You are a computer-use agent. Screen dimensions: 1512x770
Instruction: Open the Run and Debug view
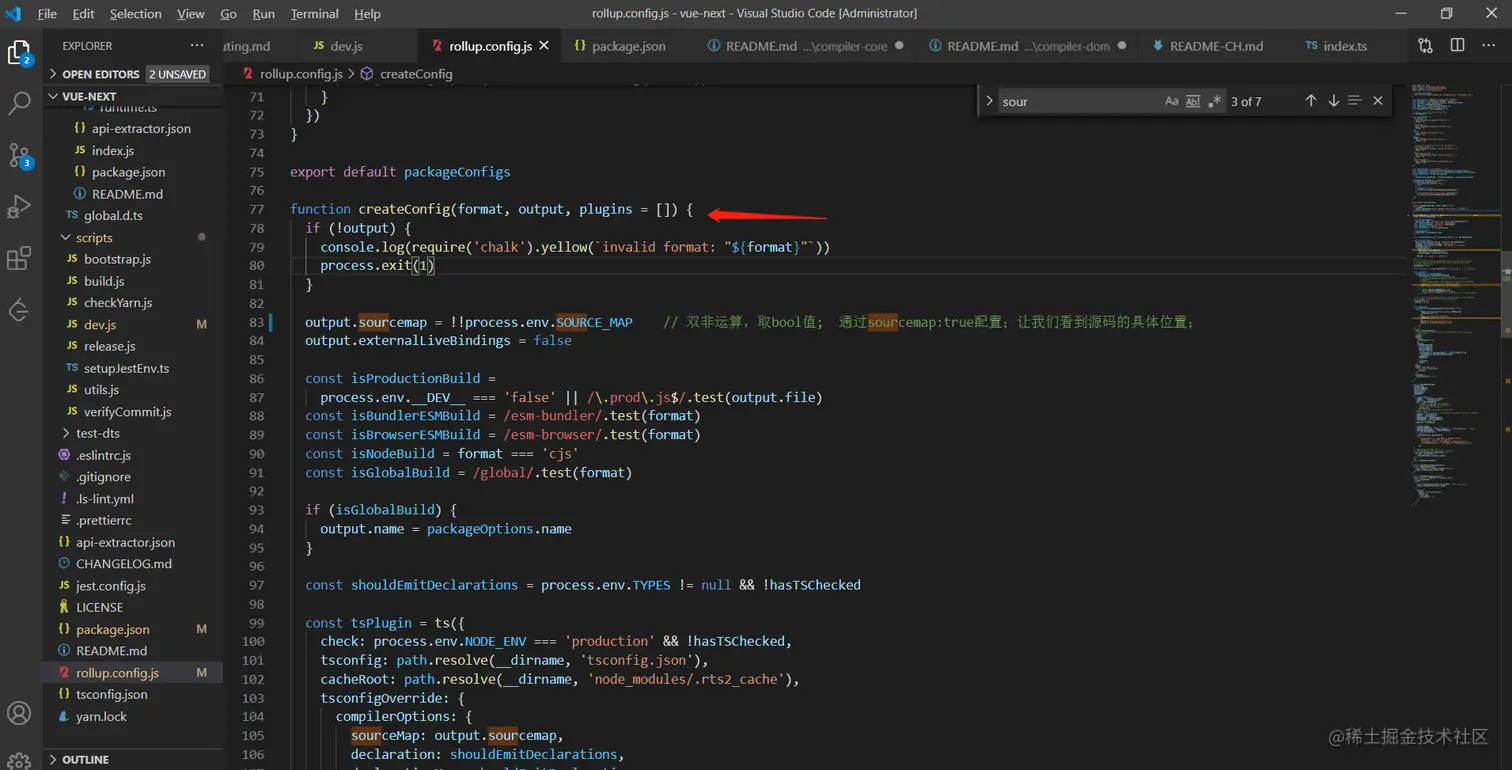coord(20,207)
